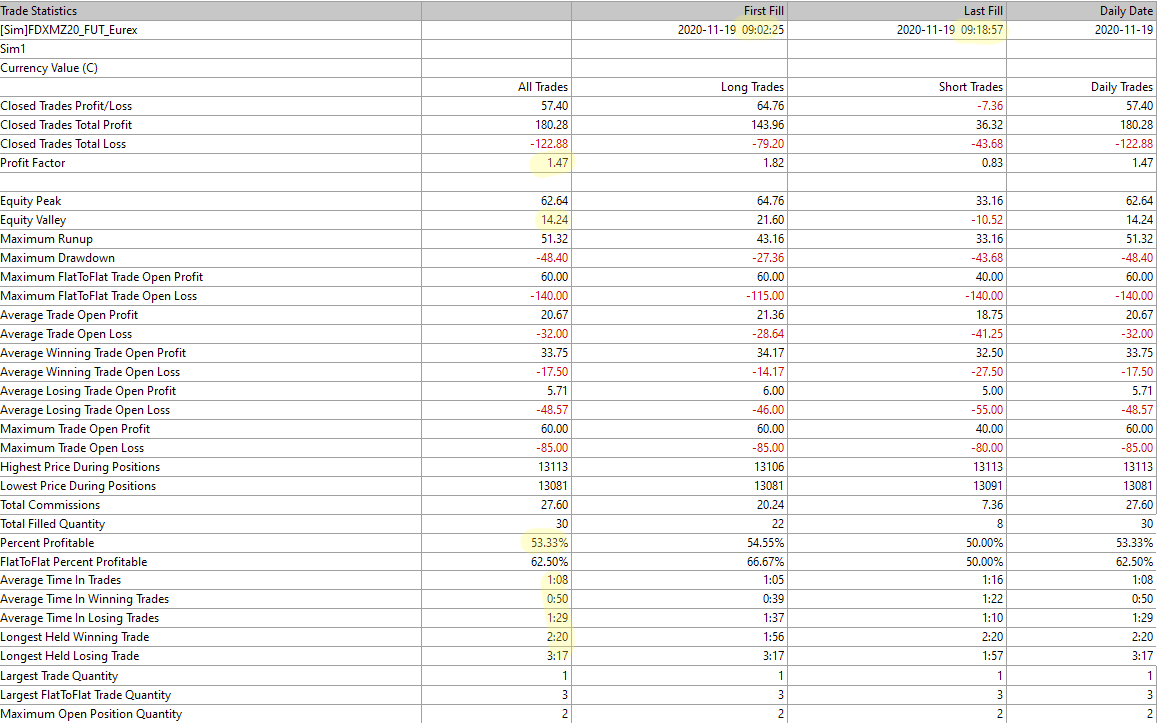Click Long Trades Longest Winning Trade 1:56
Screen dimensions: 1157x723
pos(773,637)
